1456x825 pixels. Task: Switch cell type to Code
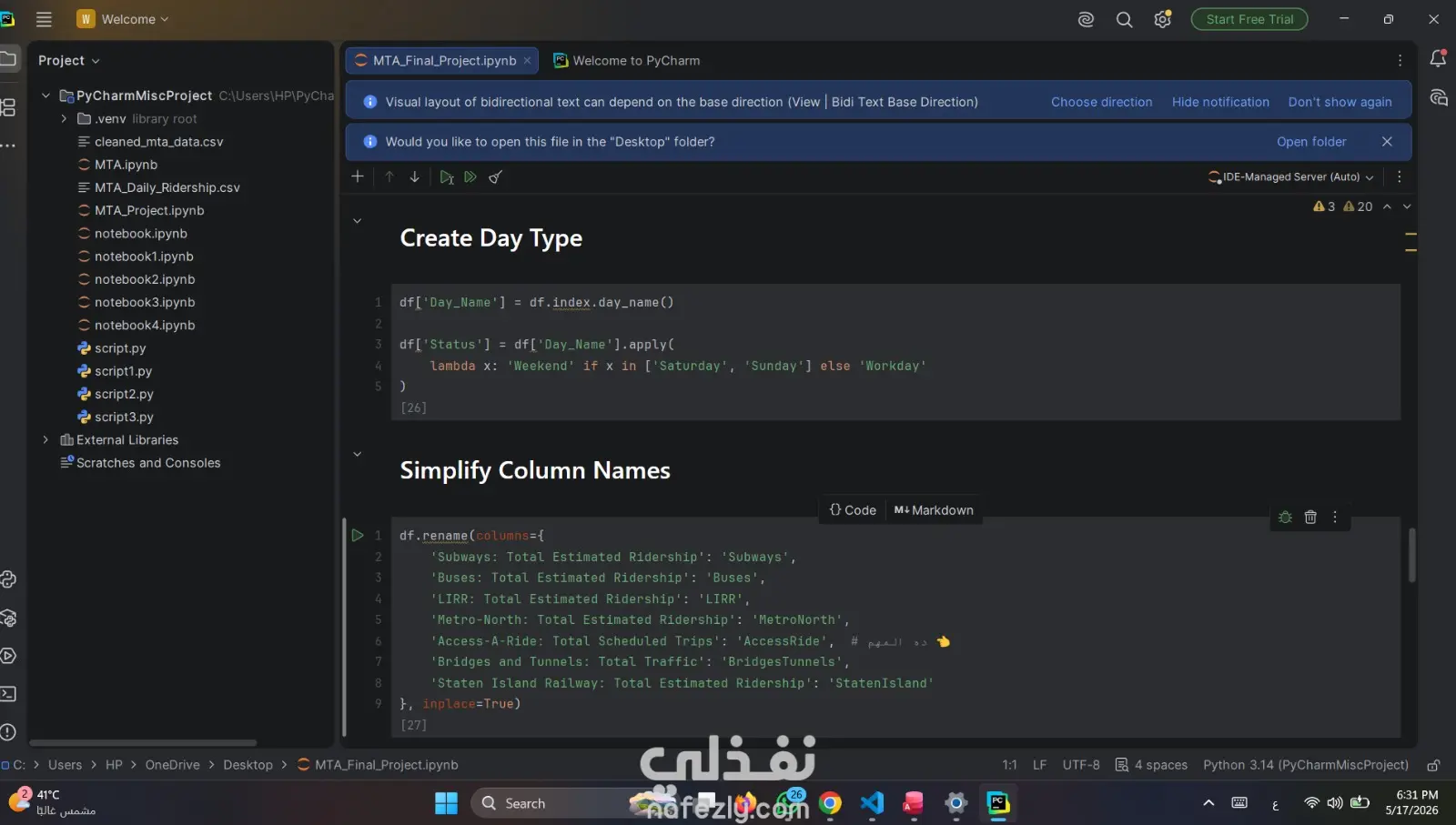(x=853, y=510)
